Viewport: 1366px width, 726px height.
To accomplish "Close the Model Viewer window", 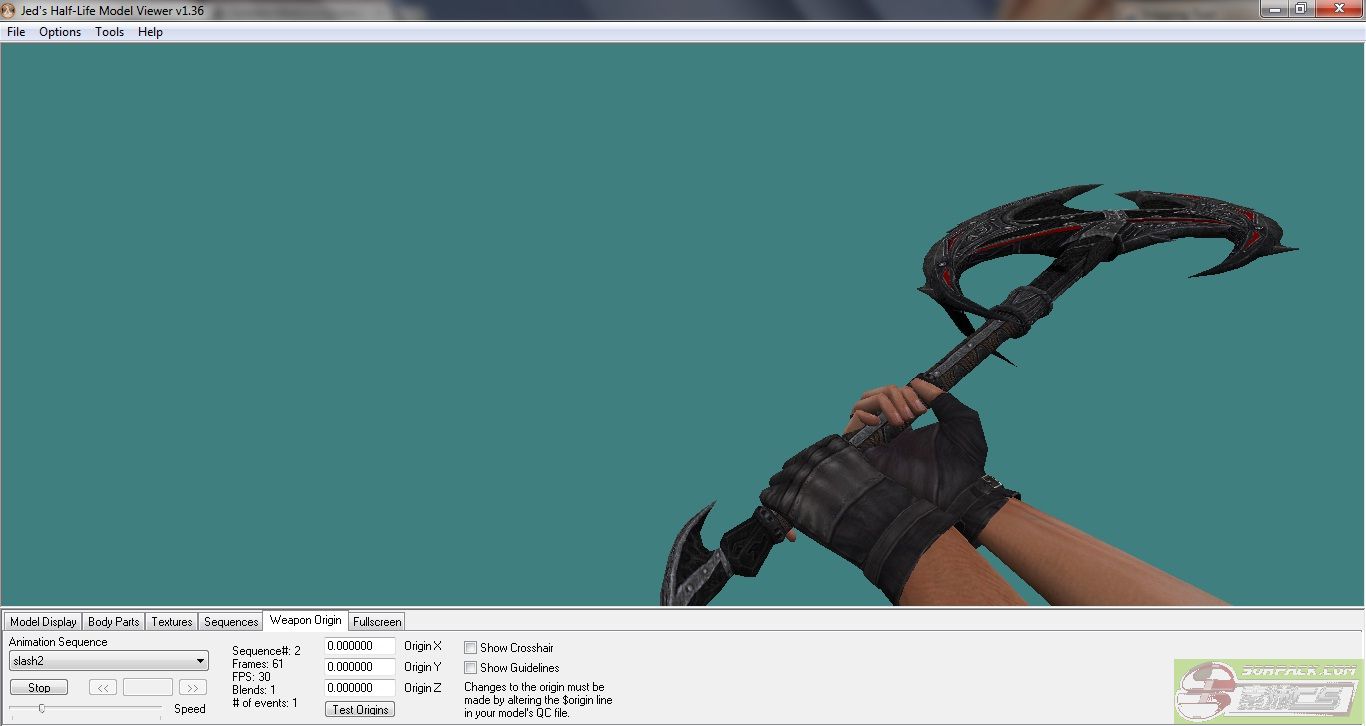I will (1339, 8).
